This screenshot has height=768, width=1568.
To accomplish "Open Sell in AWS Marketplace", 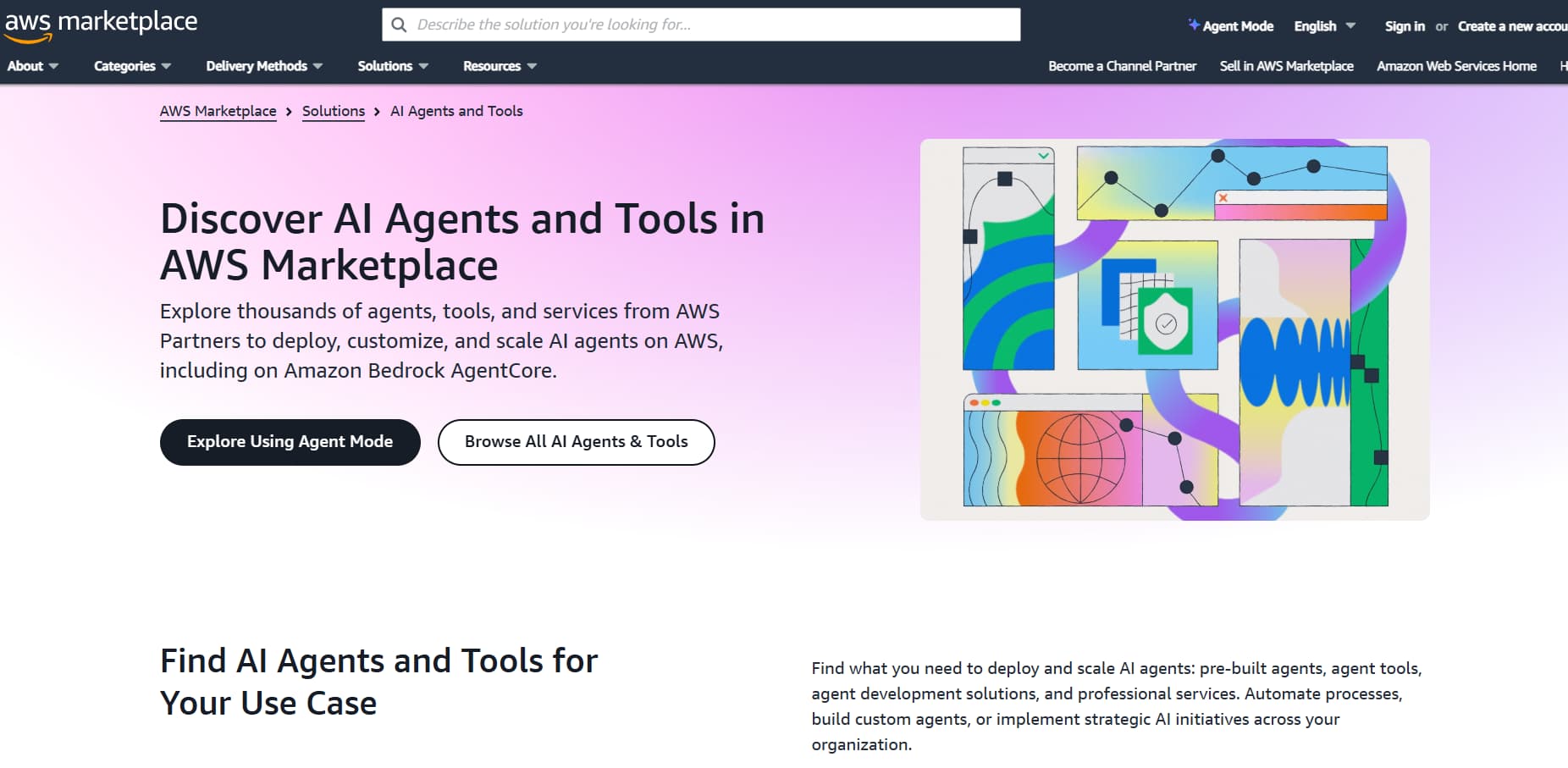I will pos(1286,66).
